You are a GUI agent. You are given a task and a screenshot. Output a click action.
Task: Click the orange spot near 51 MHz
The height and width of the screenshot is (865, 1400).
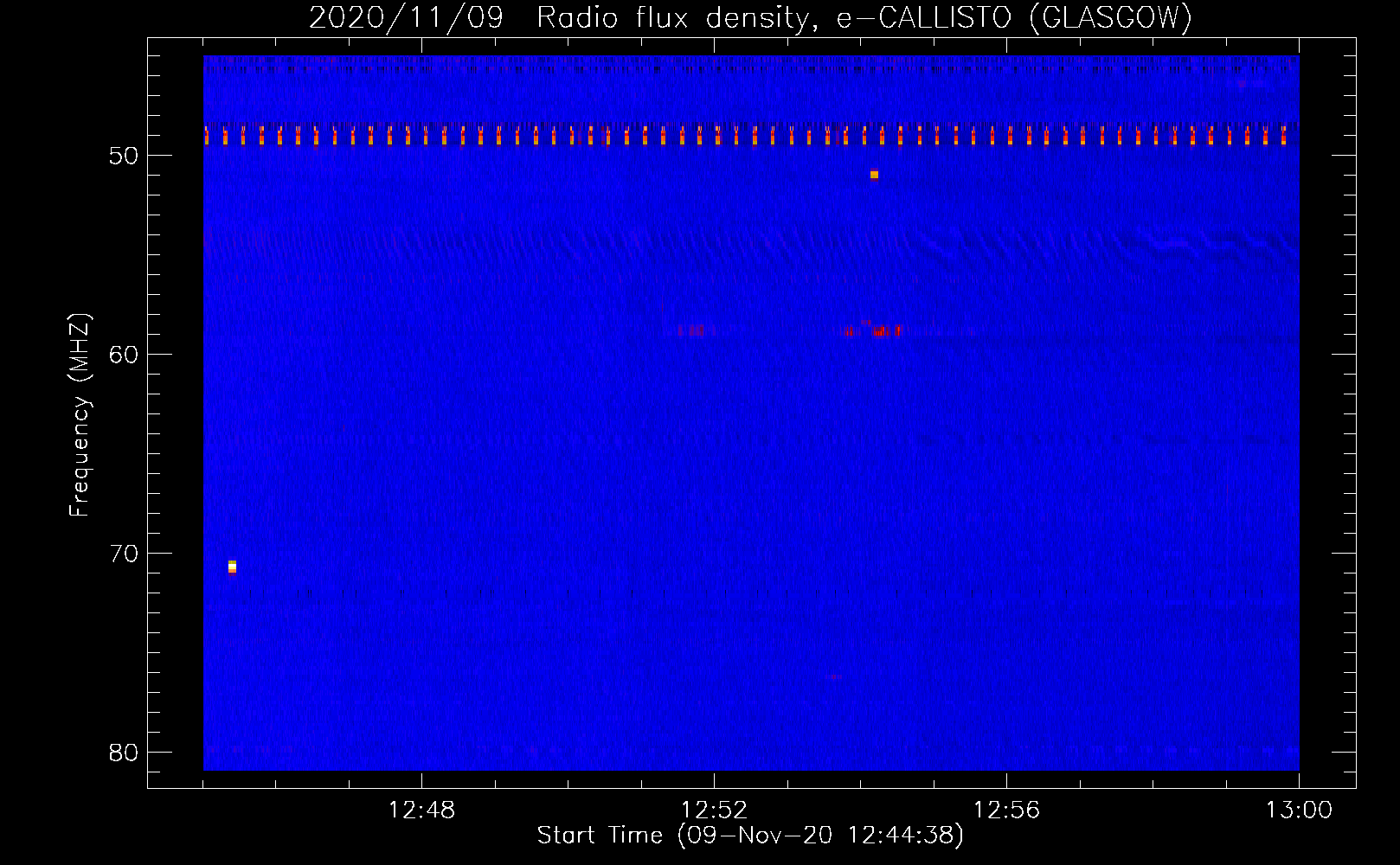tap(874, 175)
